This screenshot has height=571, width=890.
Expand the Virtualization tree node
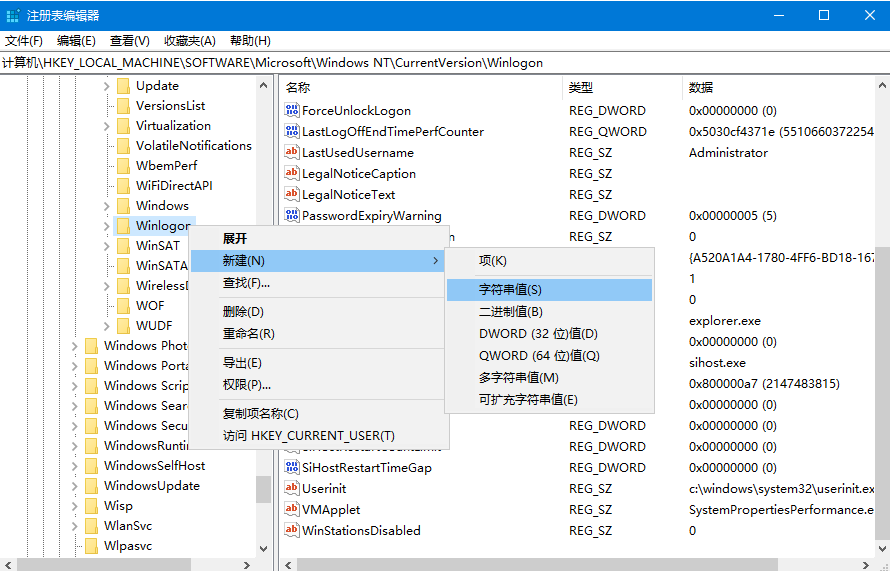click(x=106, y=126)
